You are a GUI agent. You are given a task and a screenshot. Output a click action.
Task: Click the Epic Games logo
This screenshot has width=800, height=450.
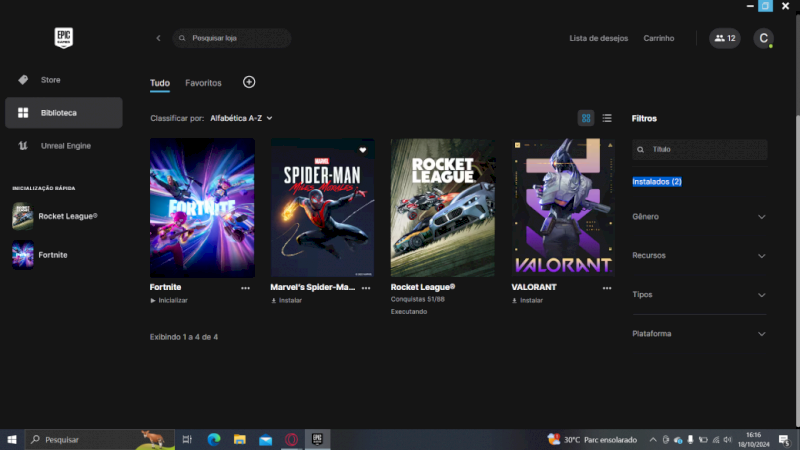[65, 38]
